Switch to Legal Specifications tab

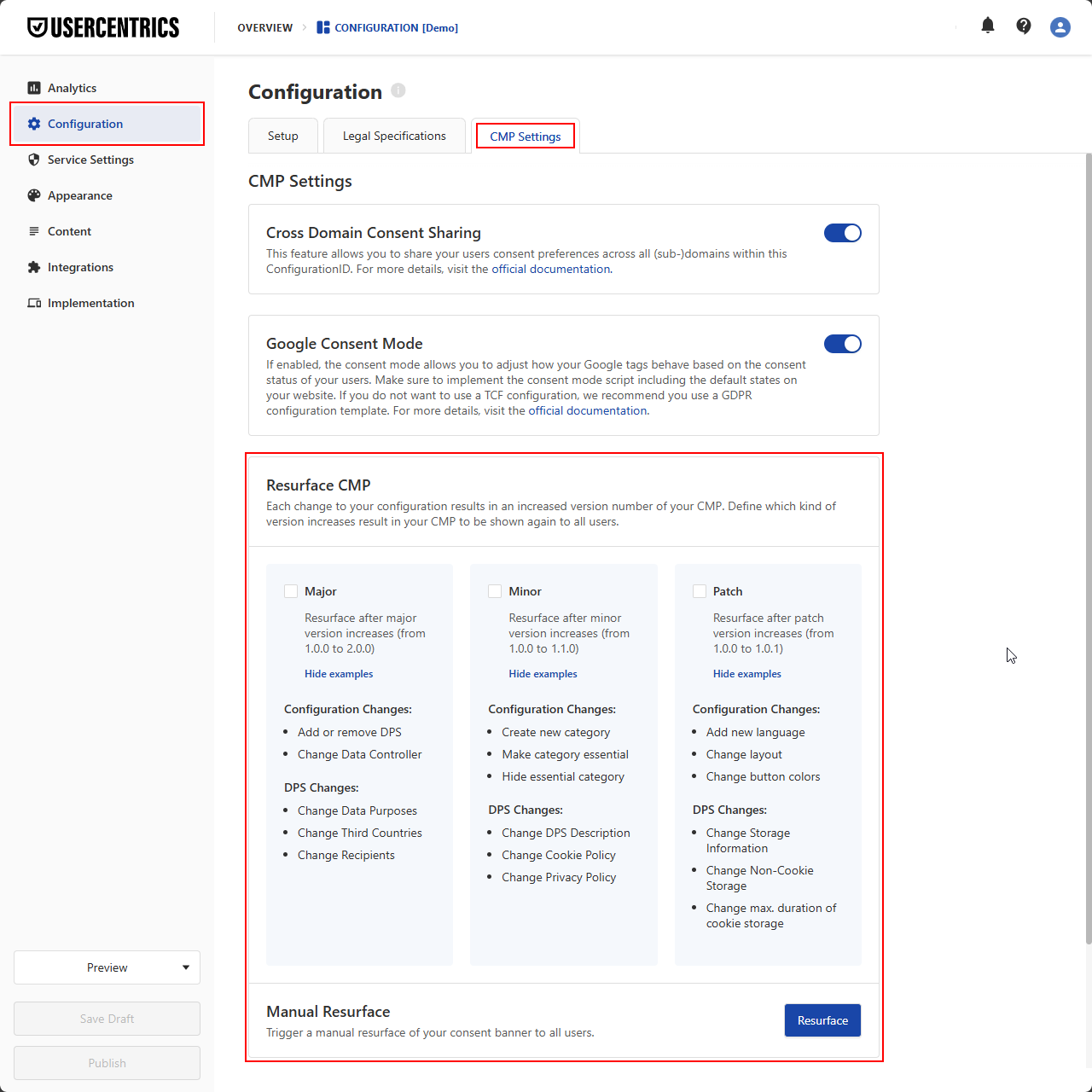click(x=394, y=136)
